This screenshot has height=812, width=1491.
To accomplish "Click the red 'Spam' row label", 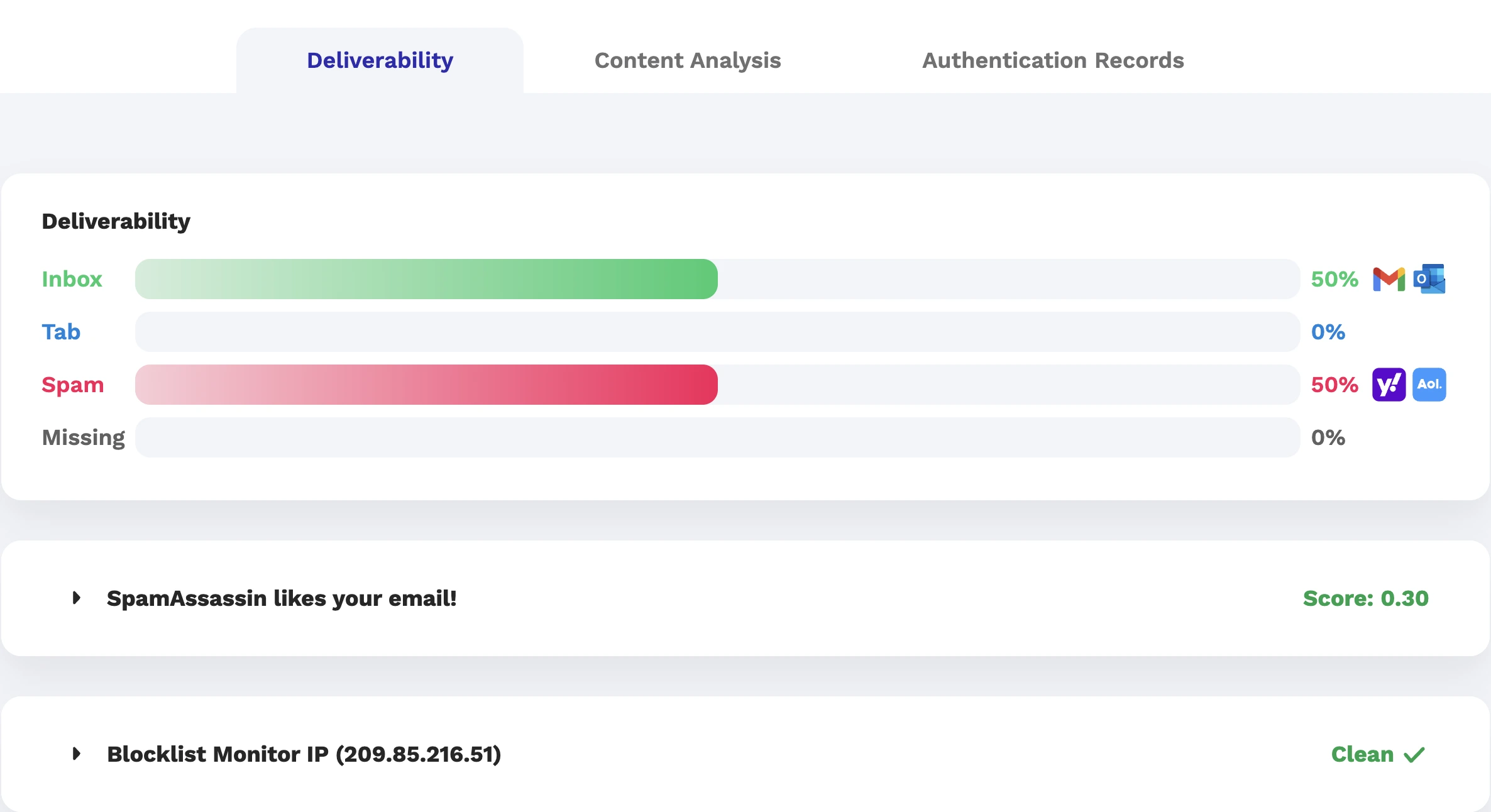I will tap(73, 385).
